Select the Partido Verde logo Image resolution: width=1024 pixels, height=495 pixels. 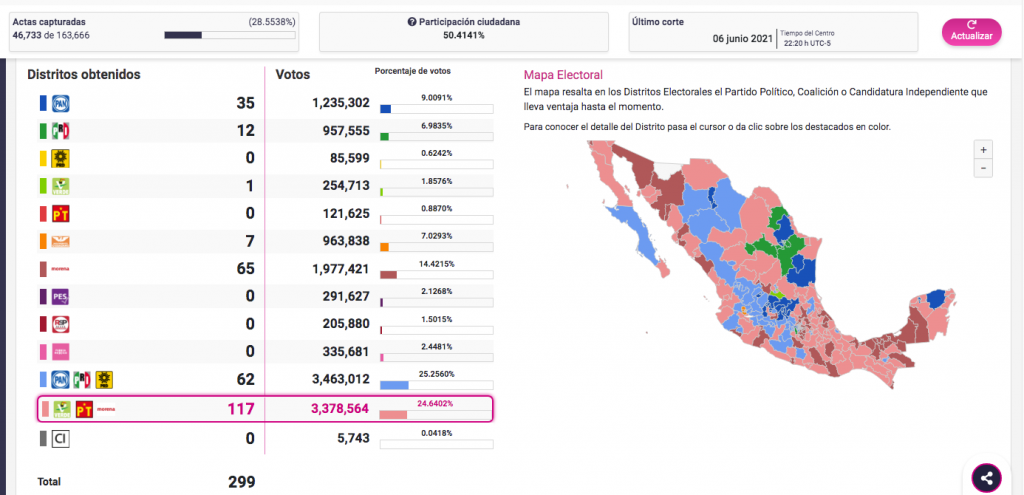click(59, 185)
